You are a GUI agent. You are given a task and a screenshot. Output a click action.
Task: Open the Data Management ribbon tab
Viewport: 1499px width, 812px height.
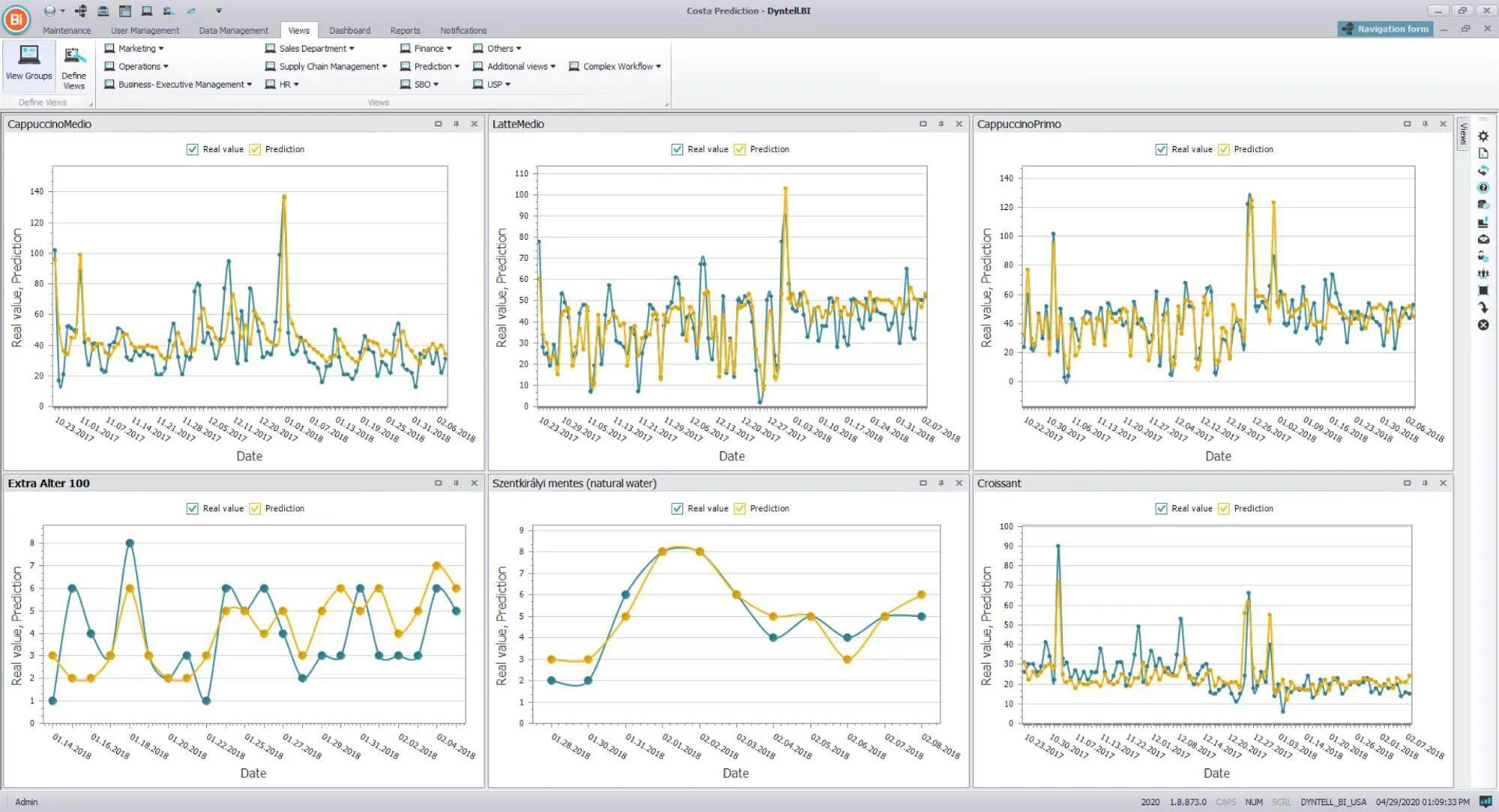(x=233, y=30)
